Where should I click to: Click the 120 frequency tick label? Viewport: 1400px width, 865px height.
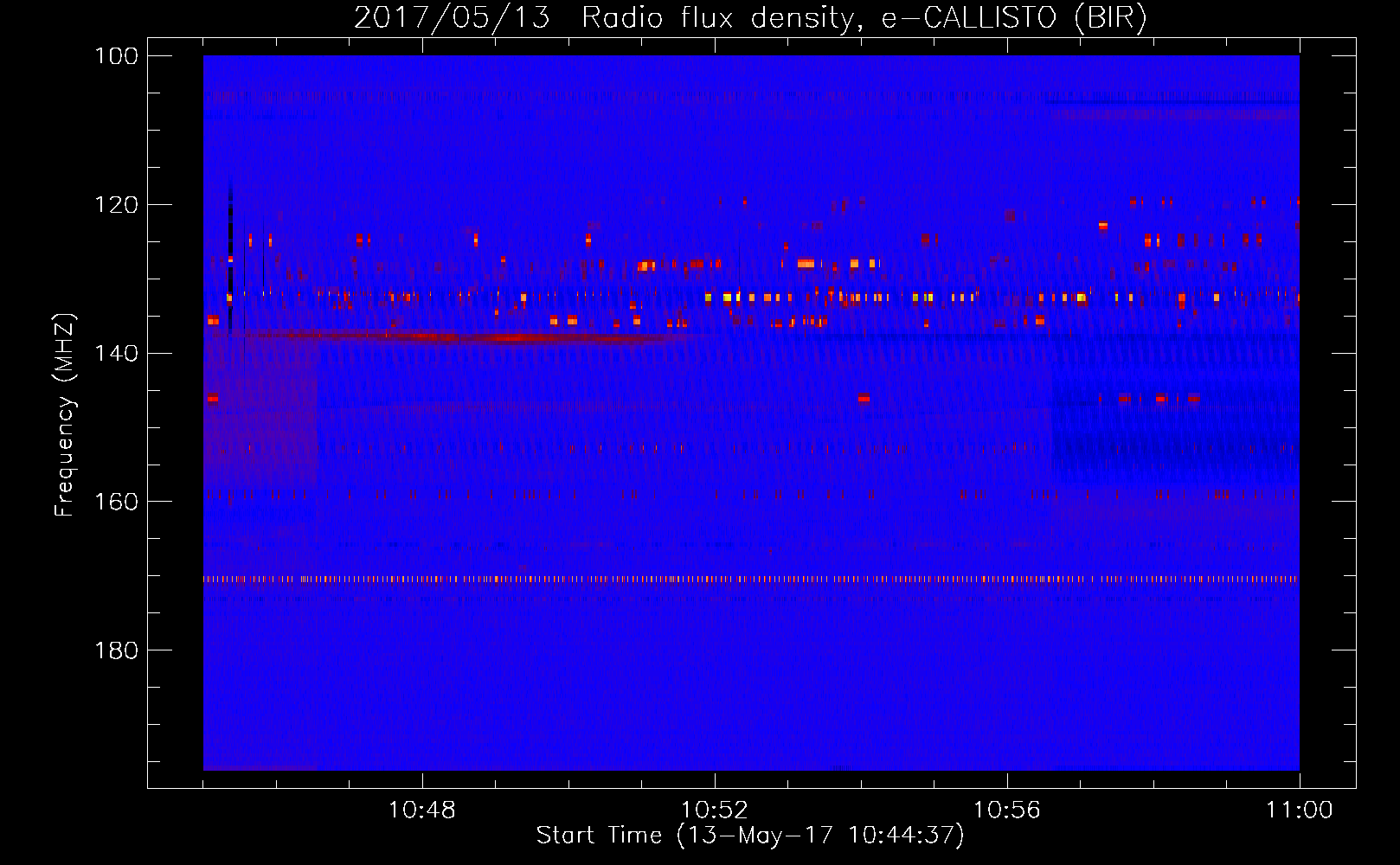117,205
